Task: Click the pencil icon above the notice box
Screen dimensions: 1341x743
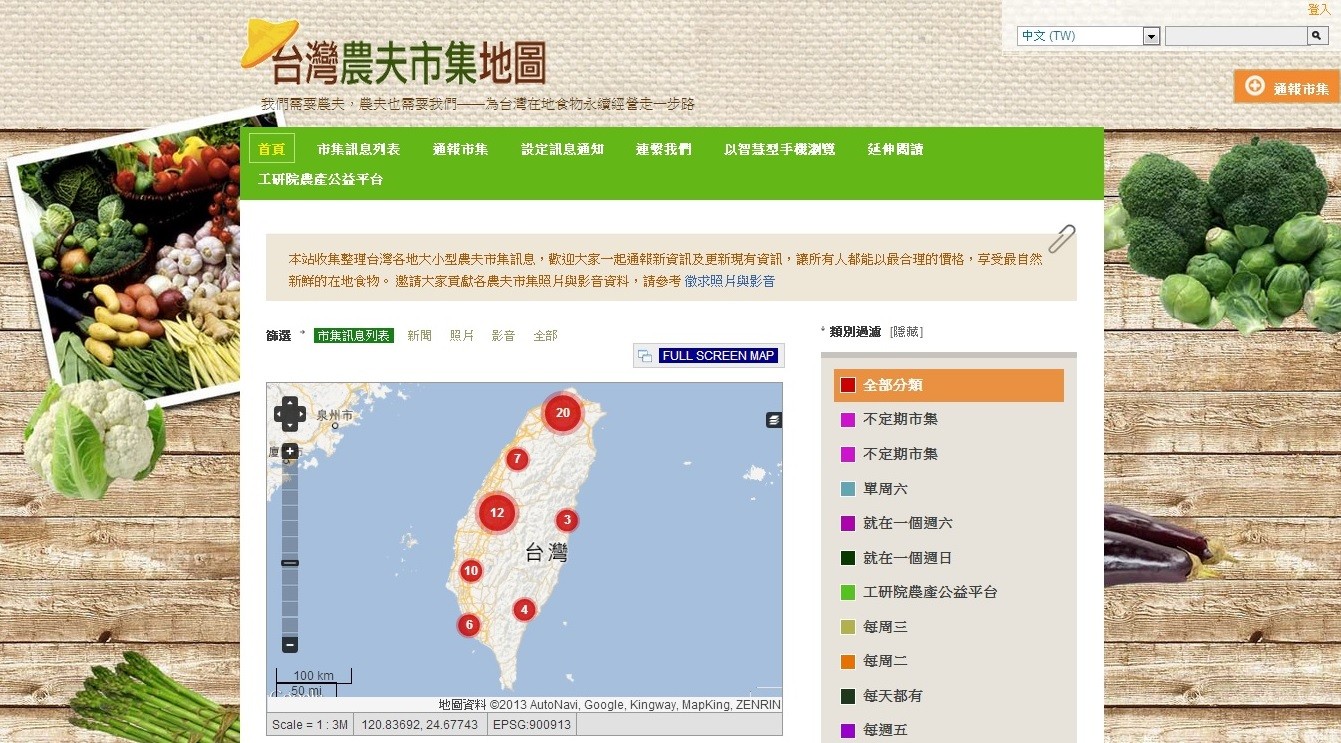Action: tap(1060, 238)
